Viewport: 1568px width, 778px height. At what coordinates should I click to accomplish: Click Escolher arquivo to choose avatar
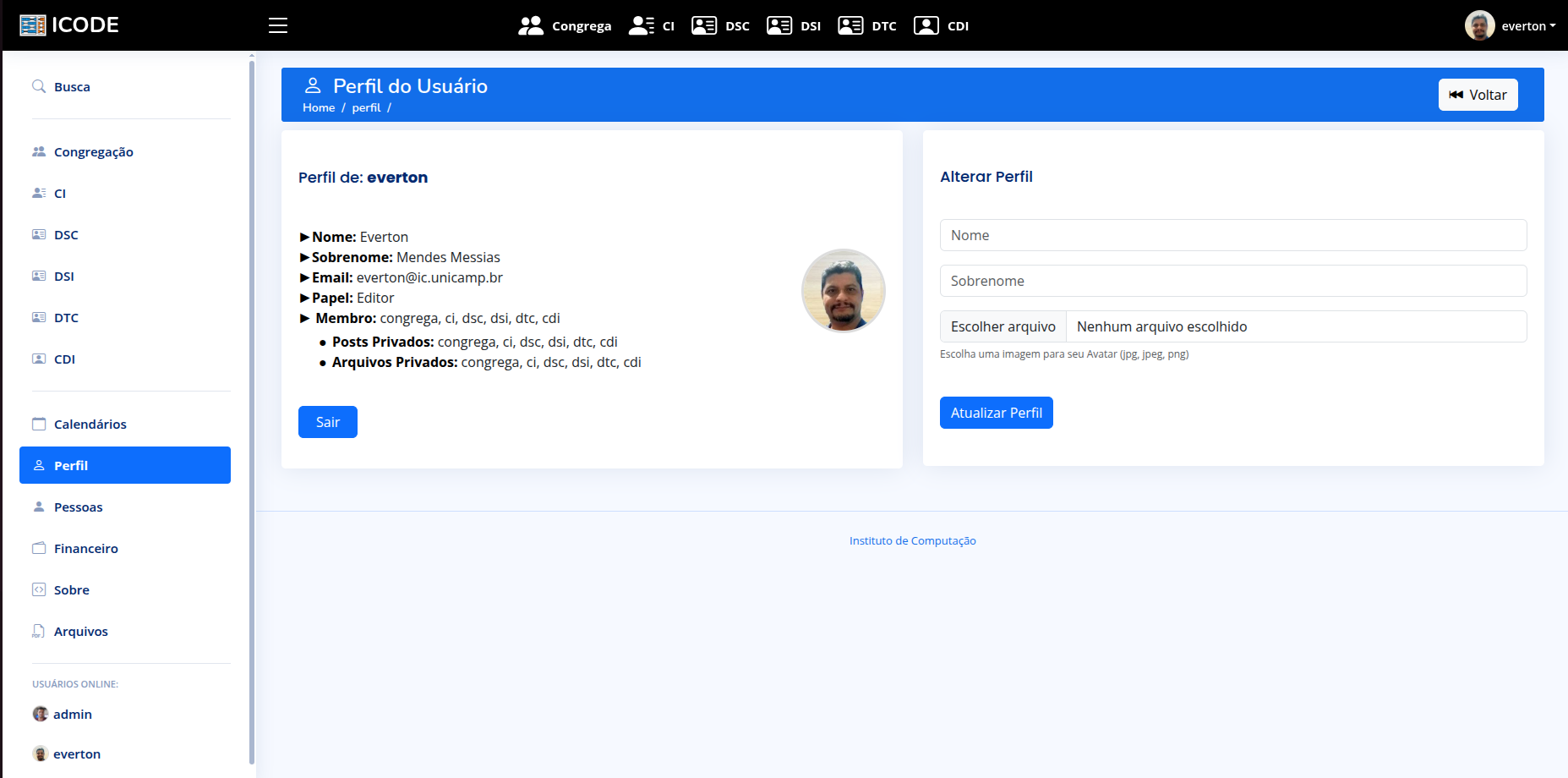pyautogui.click(x=1003, y=326)
